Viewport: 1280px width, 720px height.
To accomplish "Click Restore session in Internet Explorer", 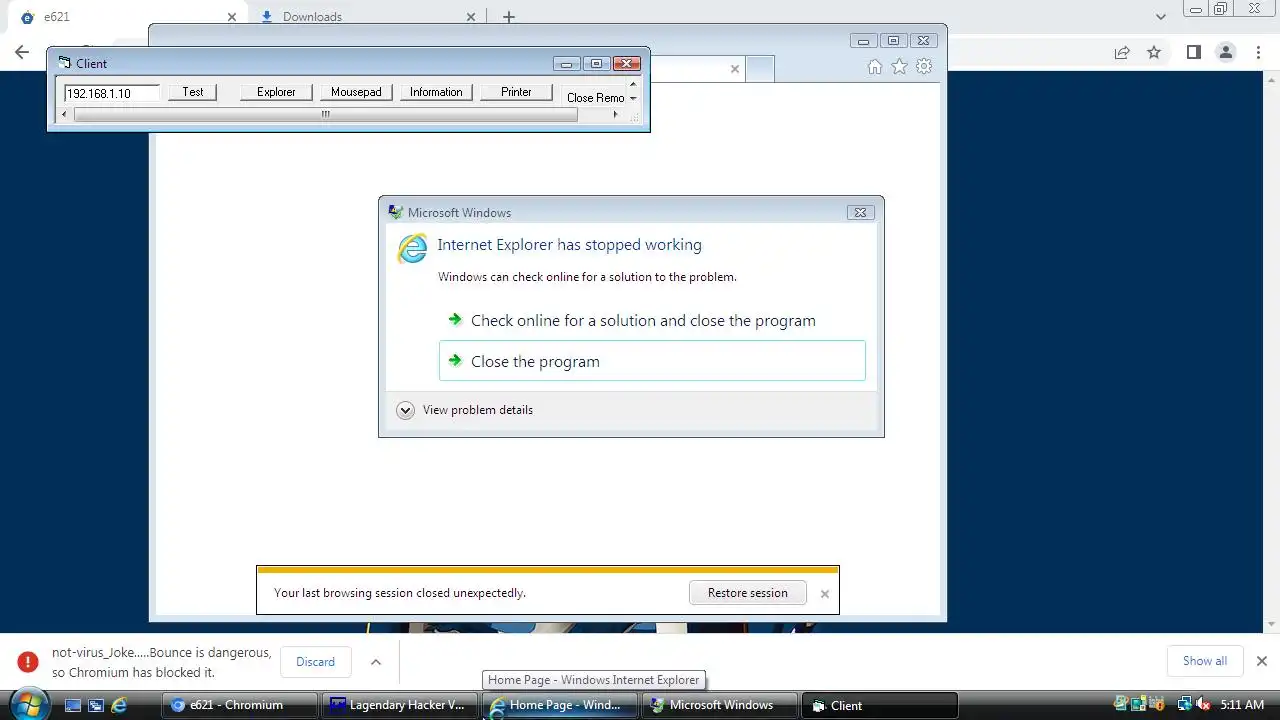I will point(748,593).
